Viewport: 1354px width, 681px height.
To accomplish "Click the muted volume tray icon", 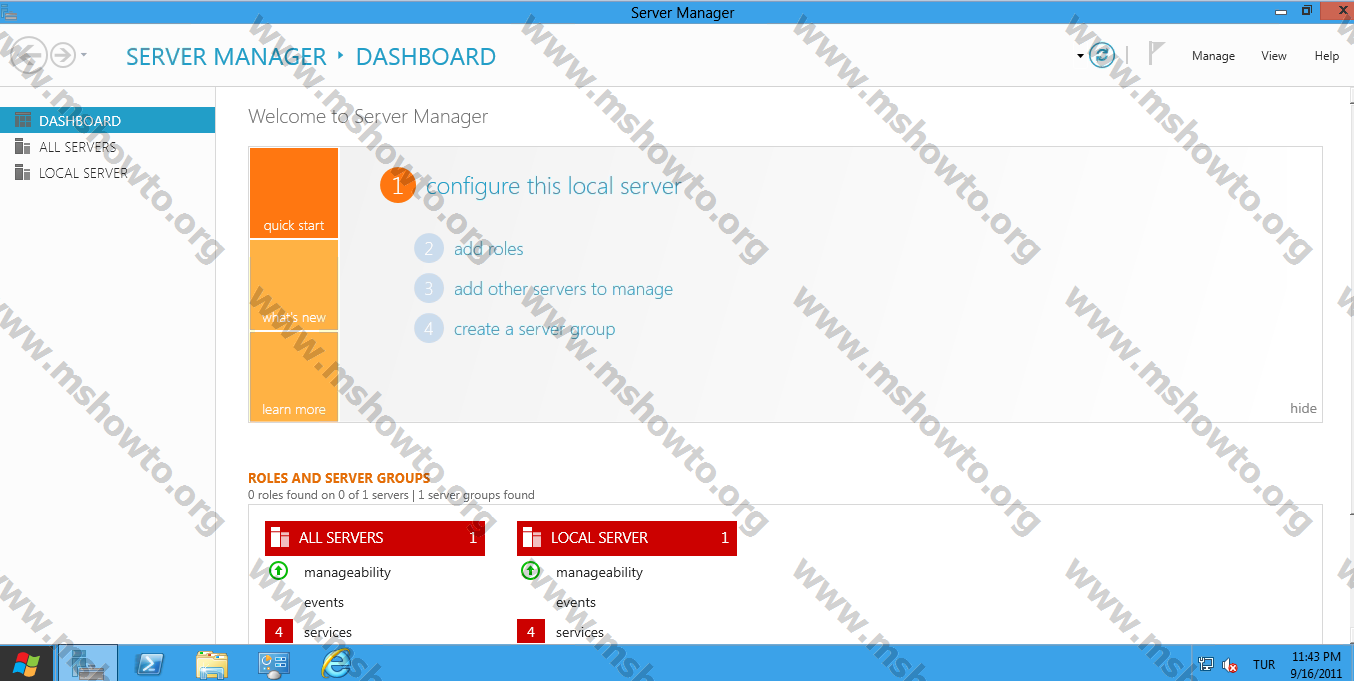I will pyautogui.click(x=1231, y=664).
